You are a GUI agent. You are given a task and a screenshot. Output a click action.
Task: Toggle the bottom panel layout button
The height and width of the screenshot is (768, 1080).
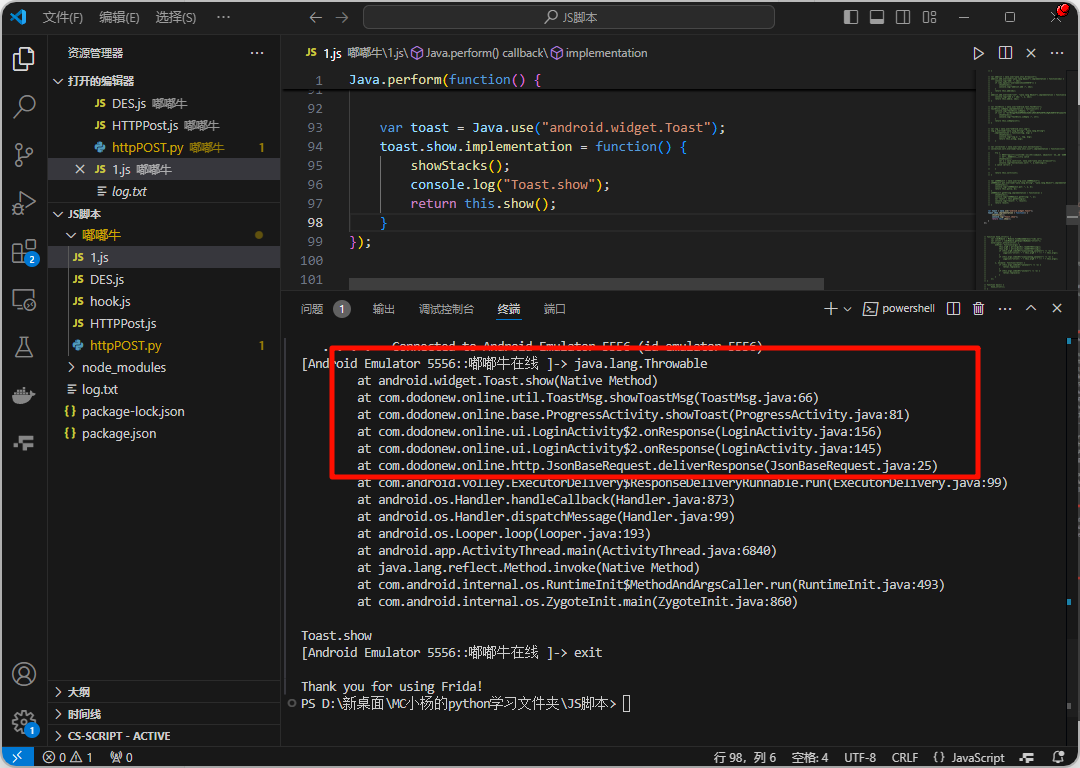pos(877,17)
